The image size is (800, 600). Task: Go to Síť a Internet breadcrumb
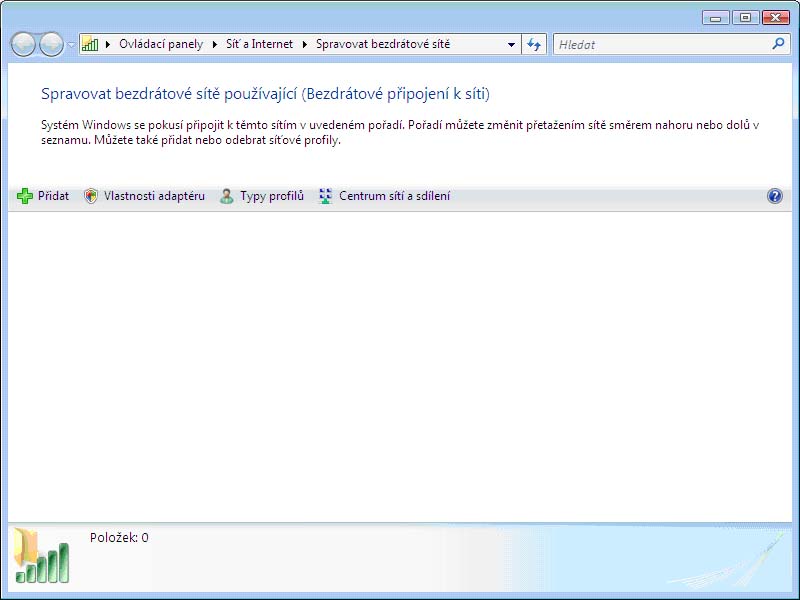coord(259,44)
